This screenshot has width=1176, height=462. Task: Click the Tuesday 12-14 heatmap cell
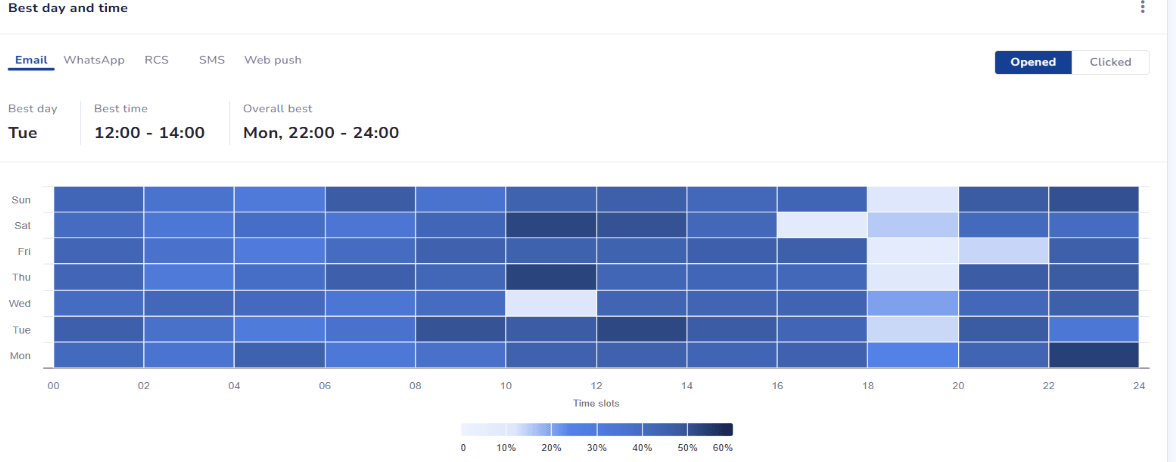[642, 329]
